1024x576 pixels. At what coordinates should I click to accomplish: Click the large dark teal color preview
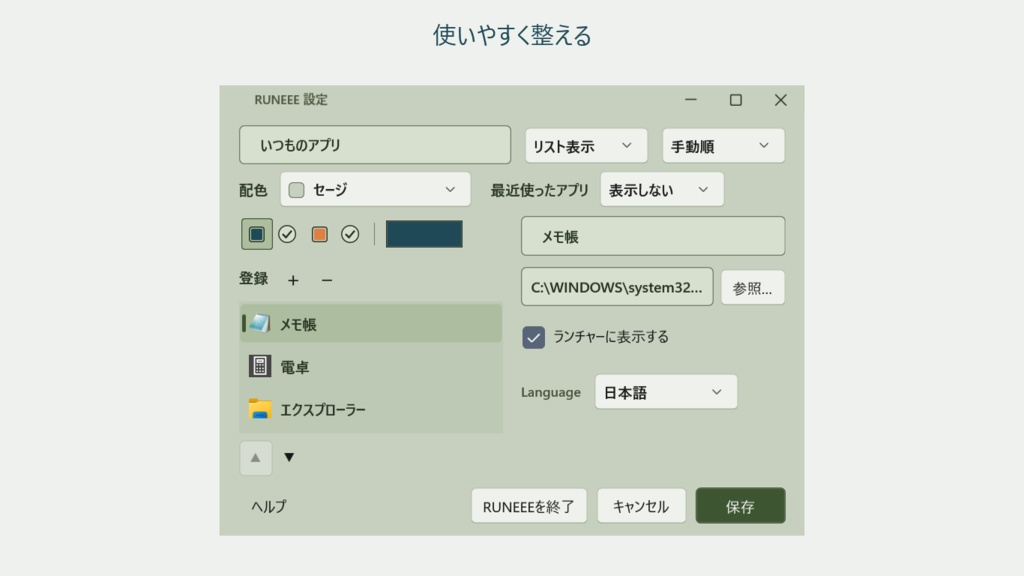pos(424,234)
